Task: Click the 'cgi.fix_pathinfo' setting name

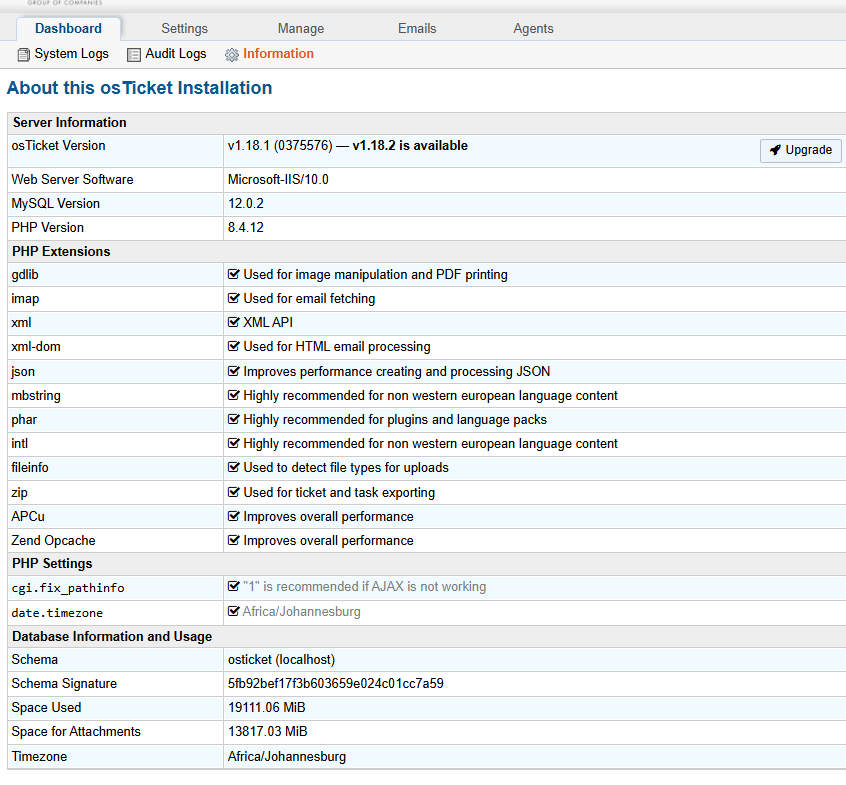Action: 68,588
